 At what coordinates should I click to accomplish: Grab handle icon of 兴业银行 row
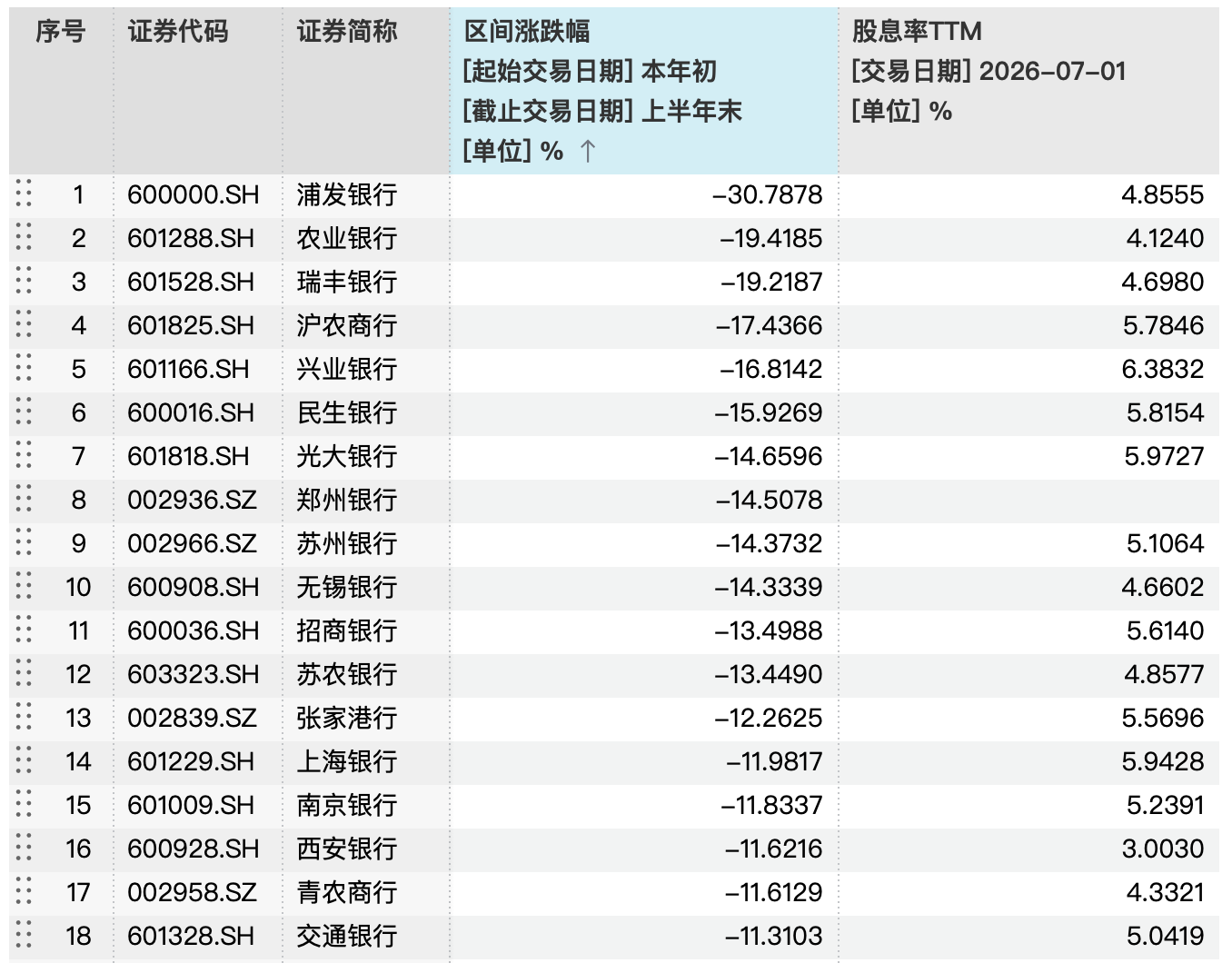point(24,369)
